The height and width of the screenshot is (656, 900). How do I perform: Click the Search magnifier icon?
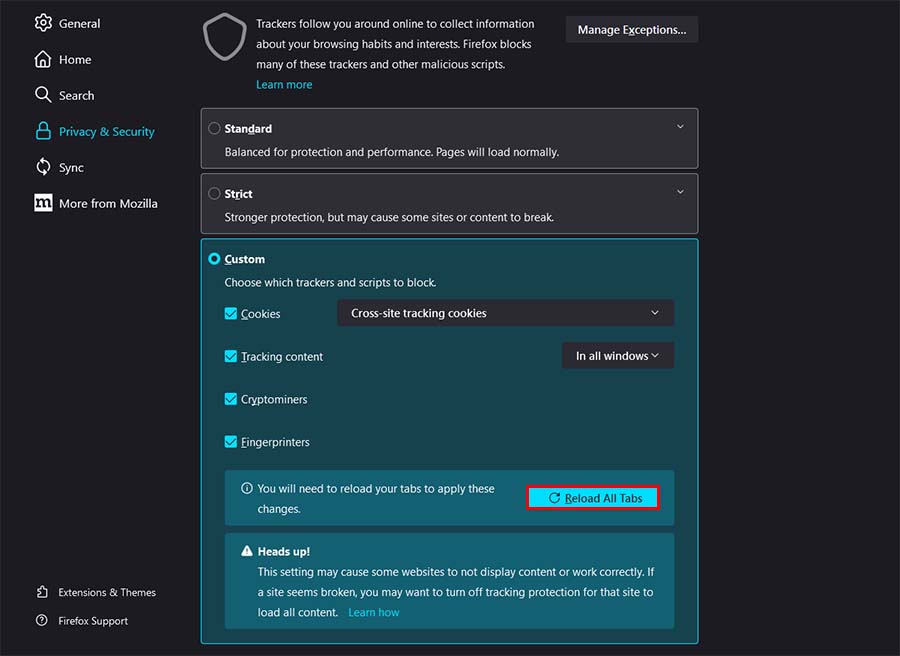coord(43,95)
